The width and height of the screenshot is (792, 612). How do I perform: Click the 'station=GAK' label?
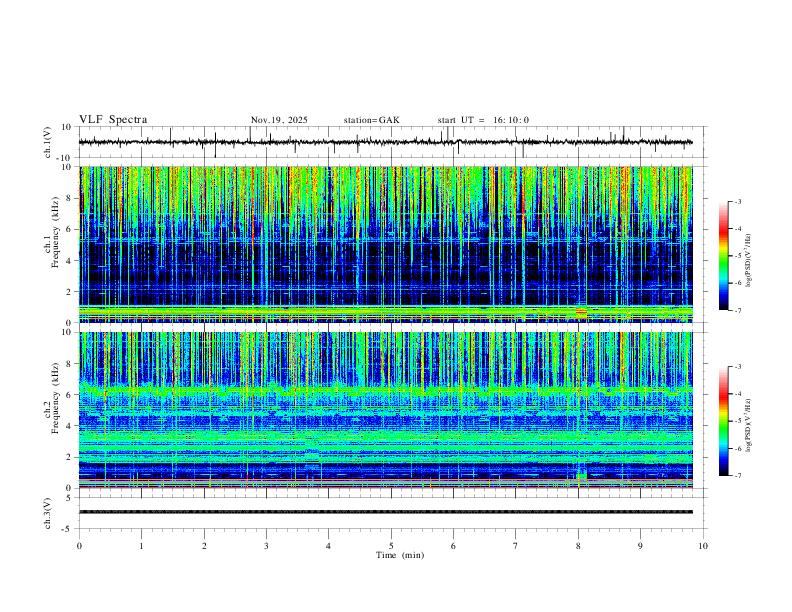click(371, 120)
